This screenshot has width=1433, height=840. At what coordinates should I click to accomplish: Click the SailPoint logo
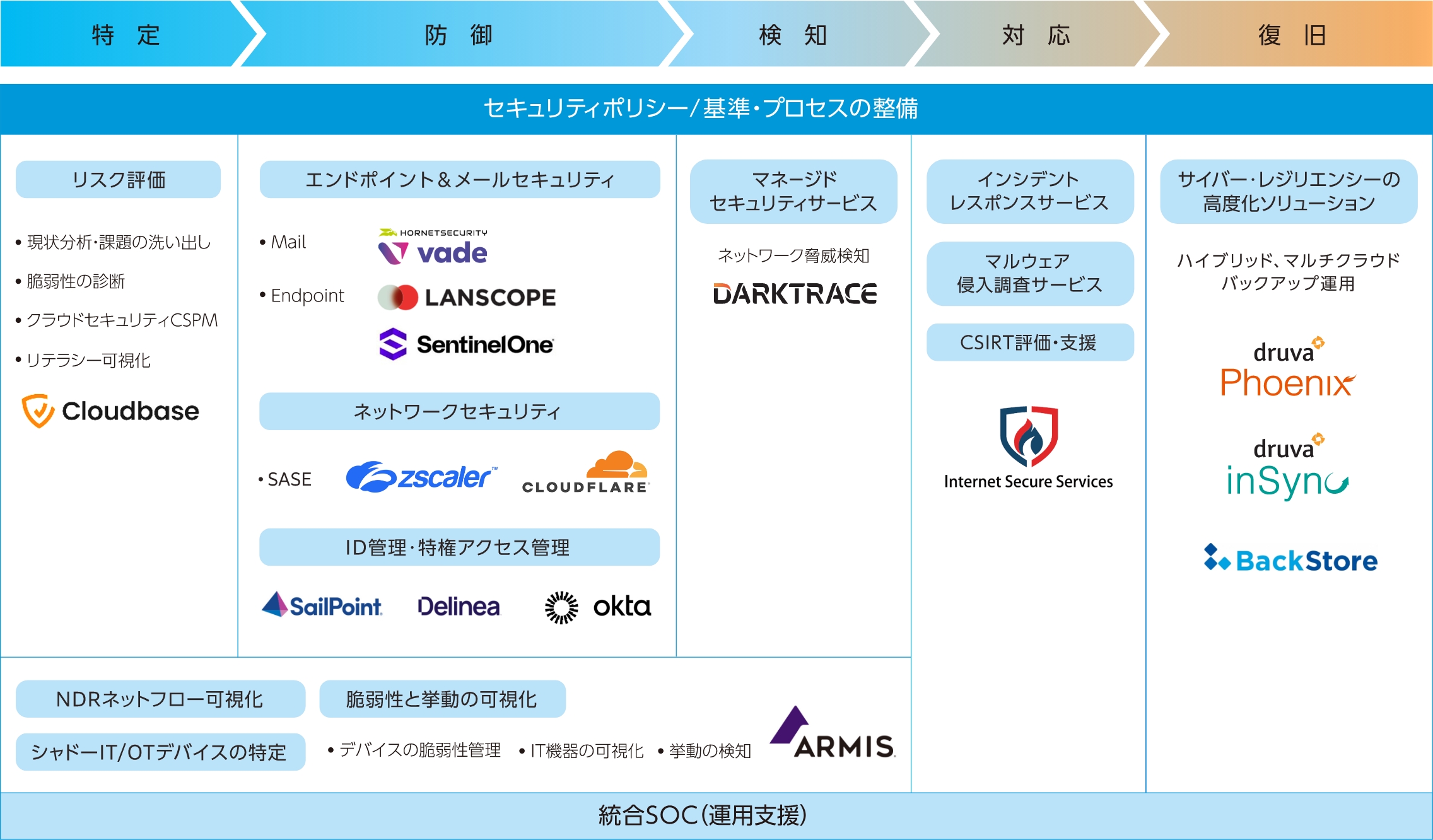322,605
